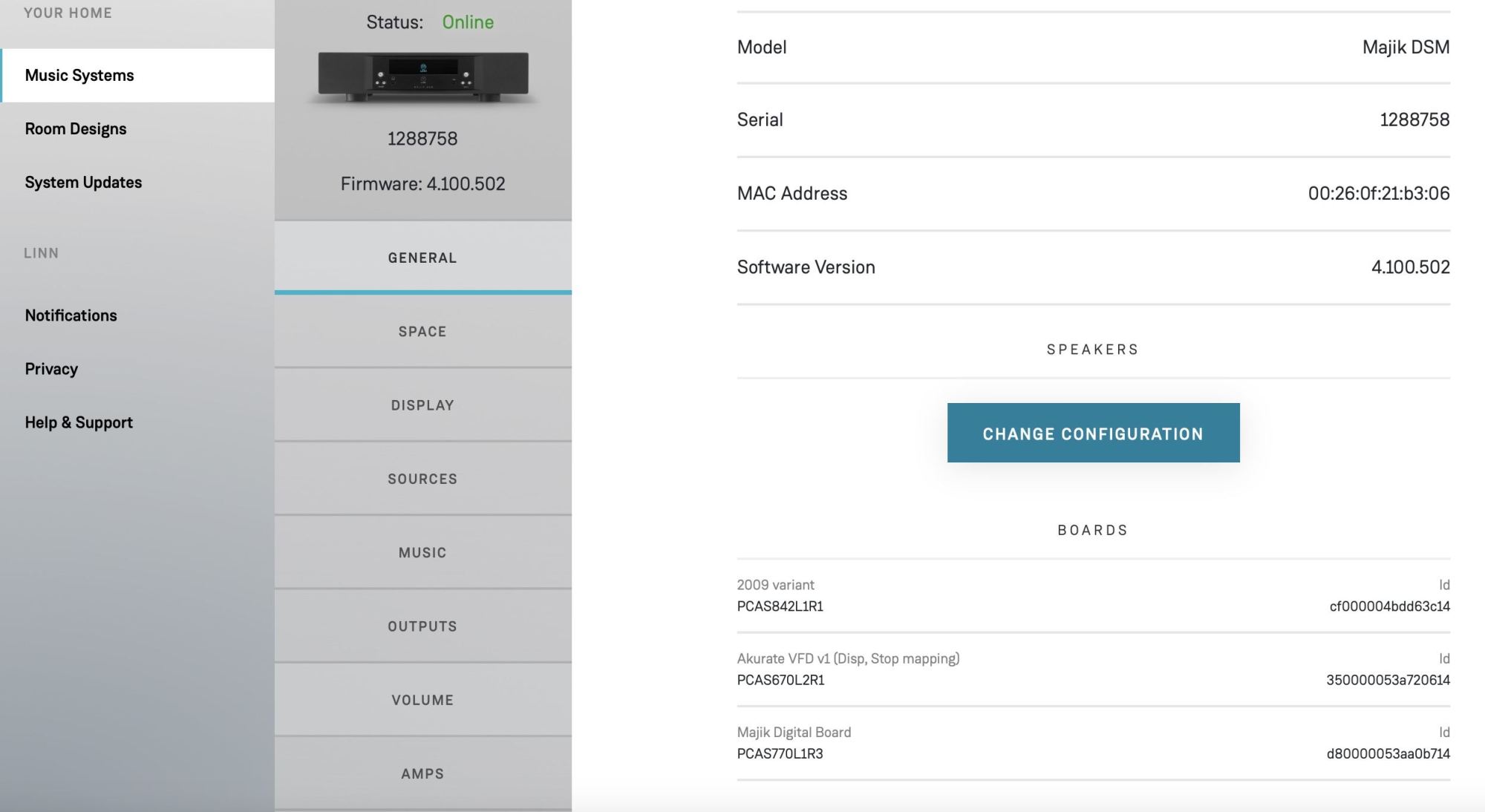
Task: Open the Music tab
Action: pyautogui.click(x=422, y=552)
